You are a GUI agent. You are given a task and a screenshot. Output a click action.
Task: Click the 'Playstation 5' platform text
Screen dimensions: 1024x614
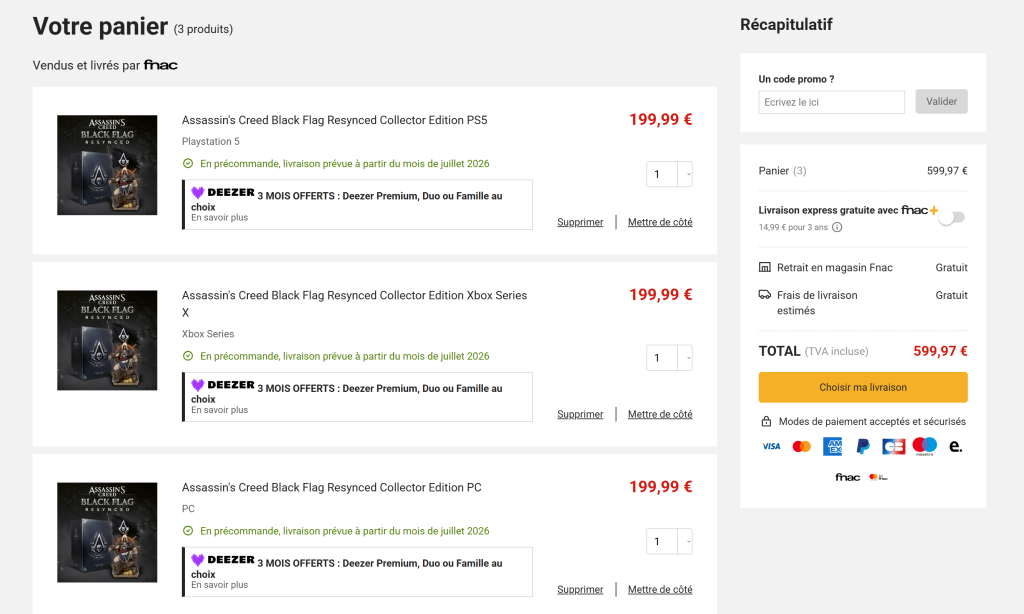210,142
